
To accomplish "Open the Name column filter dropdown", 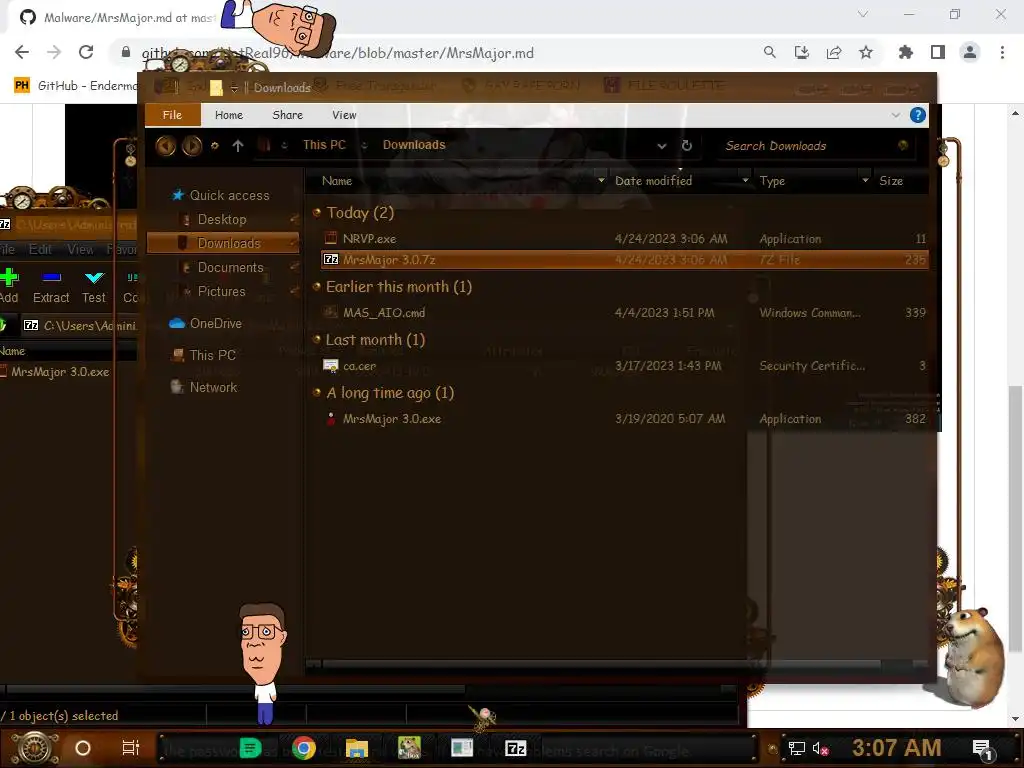I will 601,180.
